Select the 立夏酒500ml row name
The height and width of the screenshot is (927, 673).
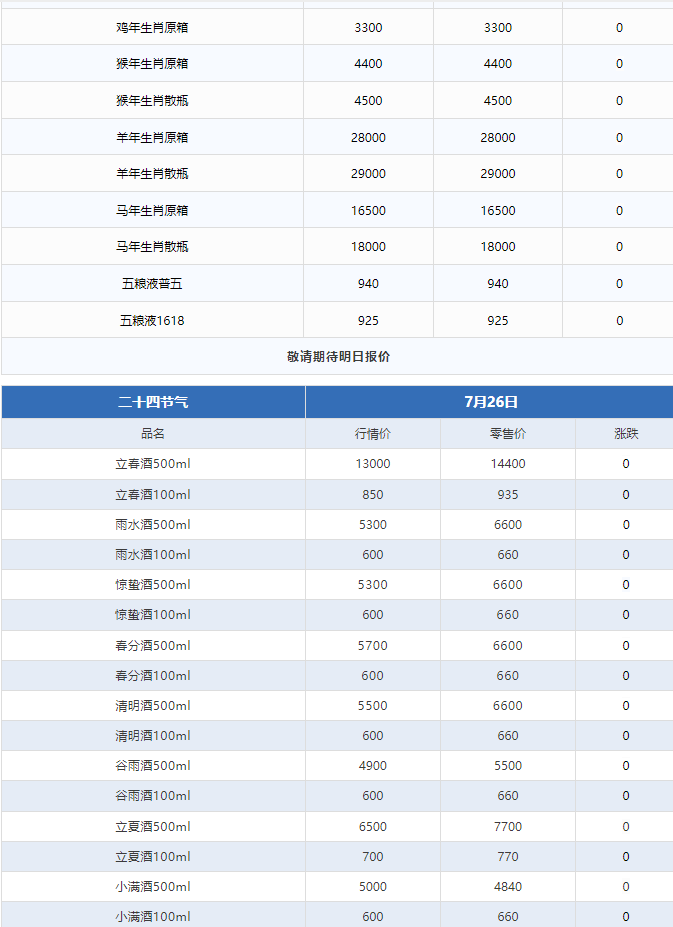[153, 826]
